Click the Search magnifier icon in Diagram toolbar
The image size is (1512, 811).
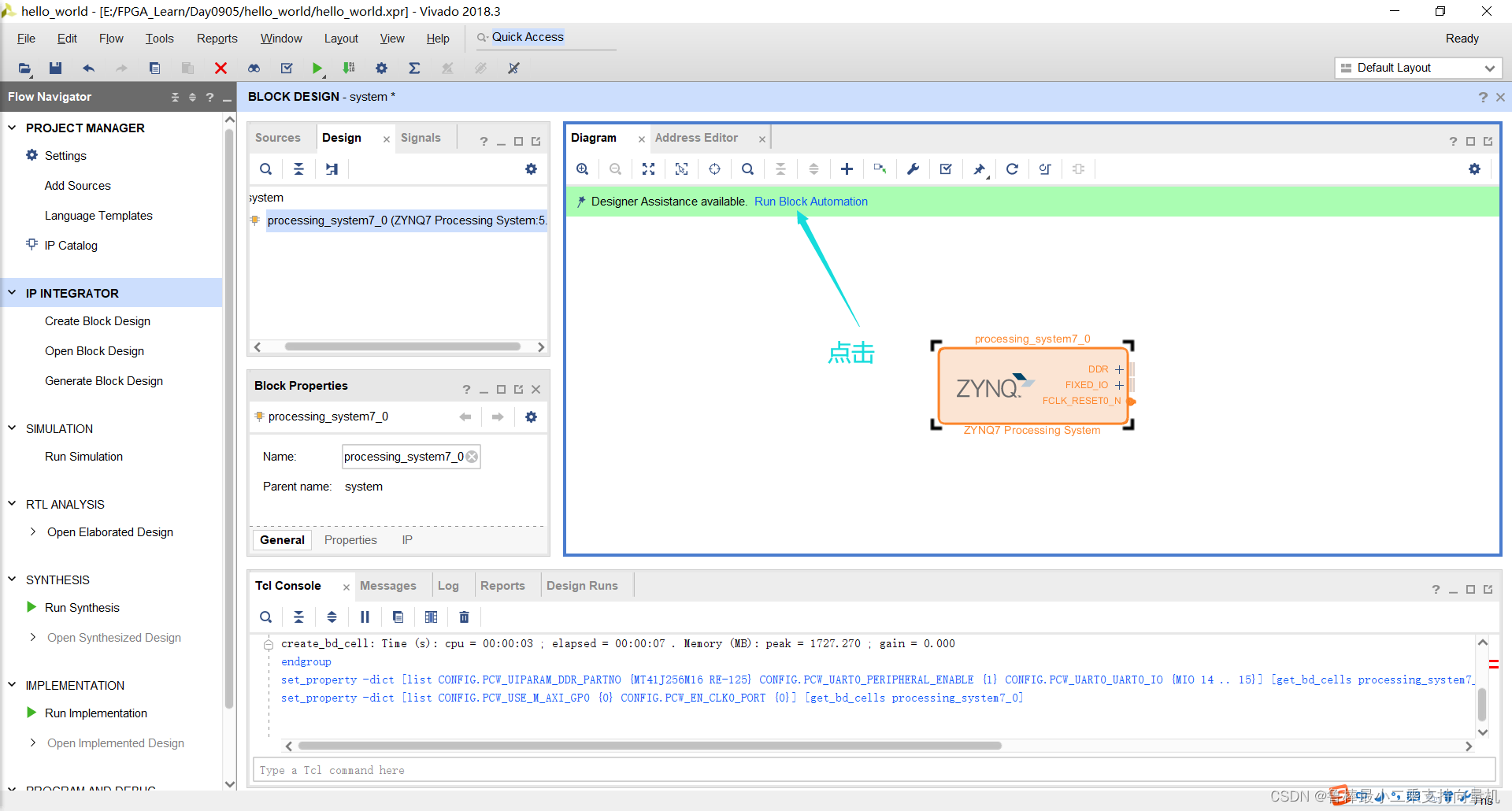click(747, 169)
